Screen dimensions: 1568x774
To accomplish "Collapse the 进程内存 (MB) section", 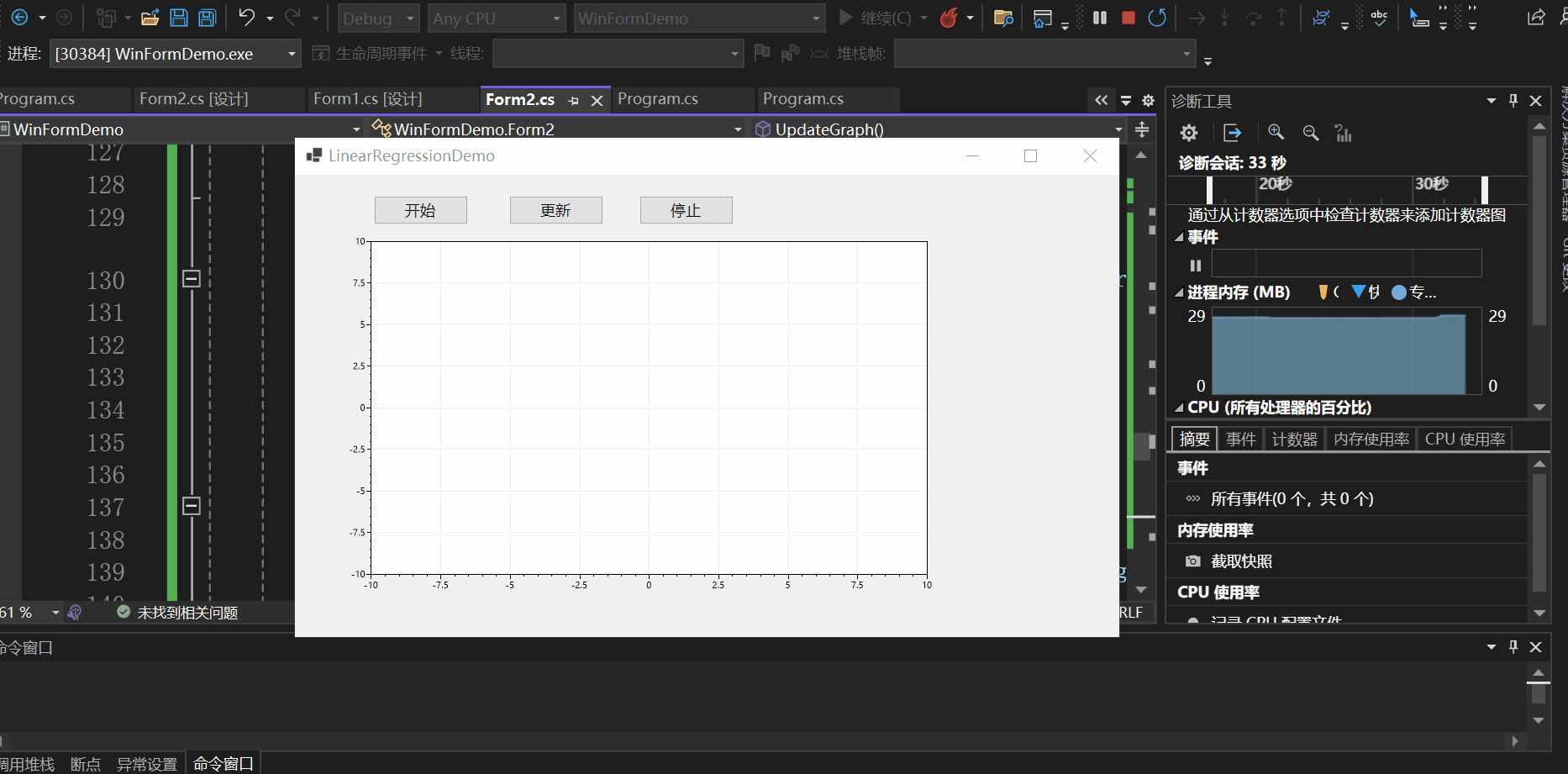I will pyautogui.click(x=1180, y=292).
